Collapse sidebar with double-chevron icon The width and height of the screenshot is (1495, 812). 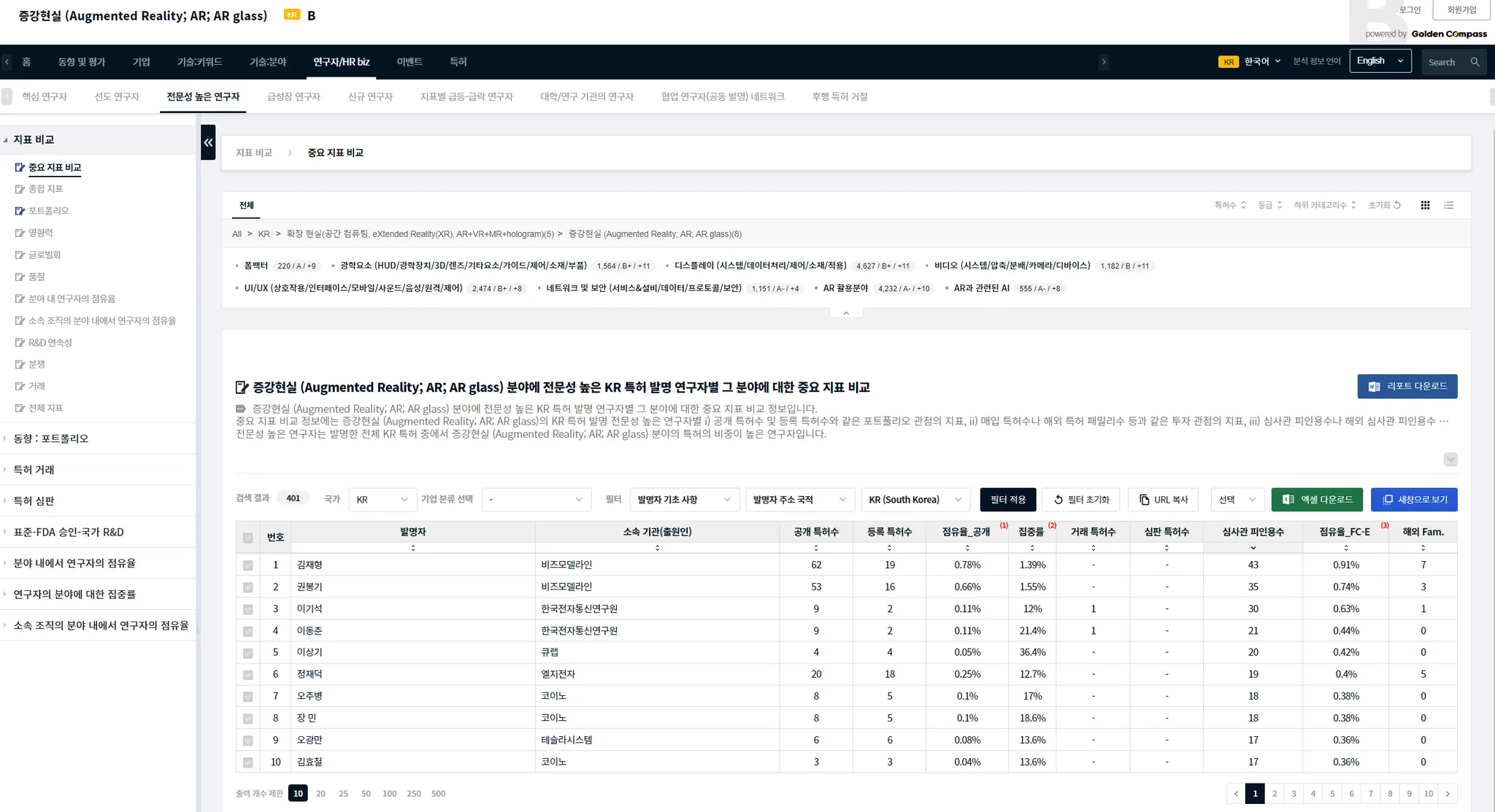click(x=208, y=142)
